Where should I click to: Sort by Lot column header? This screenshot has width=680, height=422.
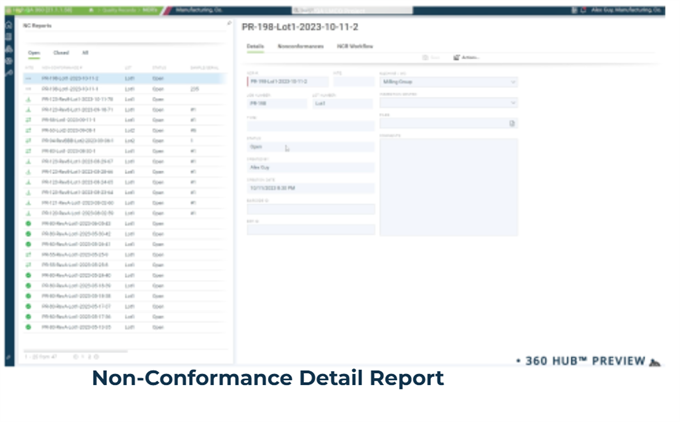(128, 68)
